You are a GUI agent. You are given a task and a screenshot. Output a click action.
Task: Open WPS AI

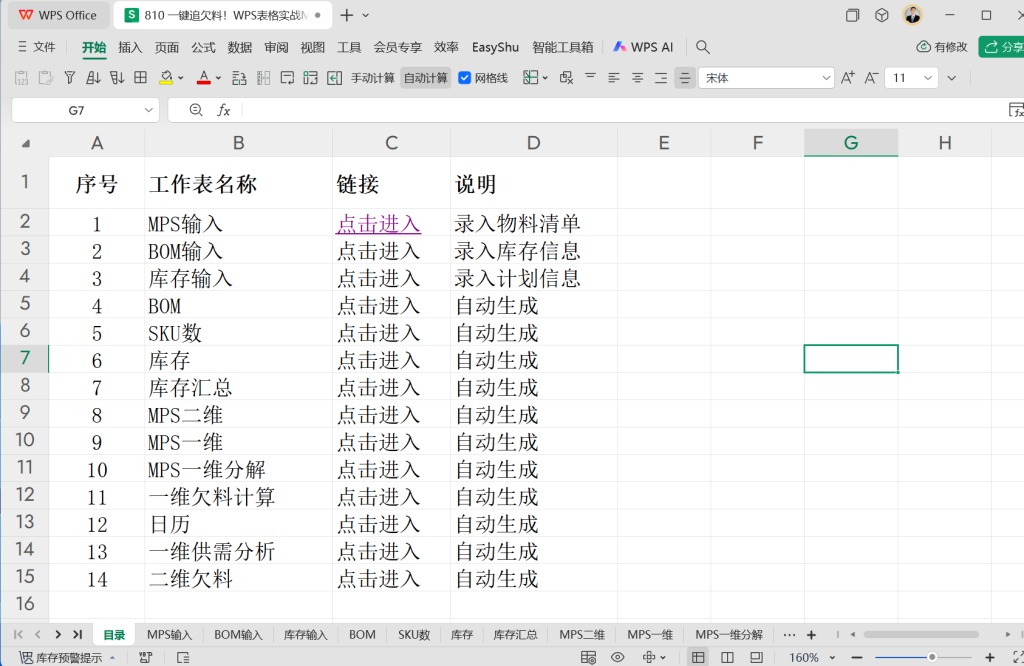pyautogui.click(x=643, y=47)
